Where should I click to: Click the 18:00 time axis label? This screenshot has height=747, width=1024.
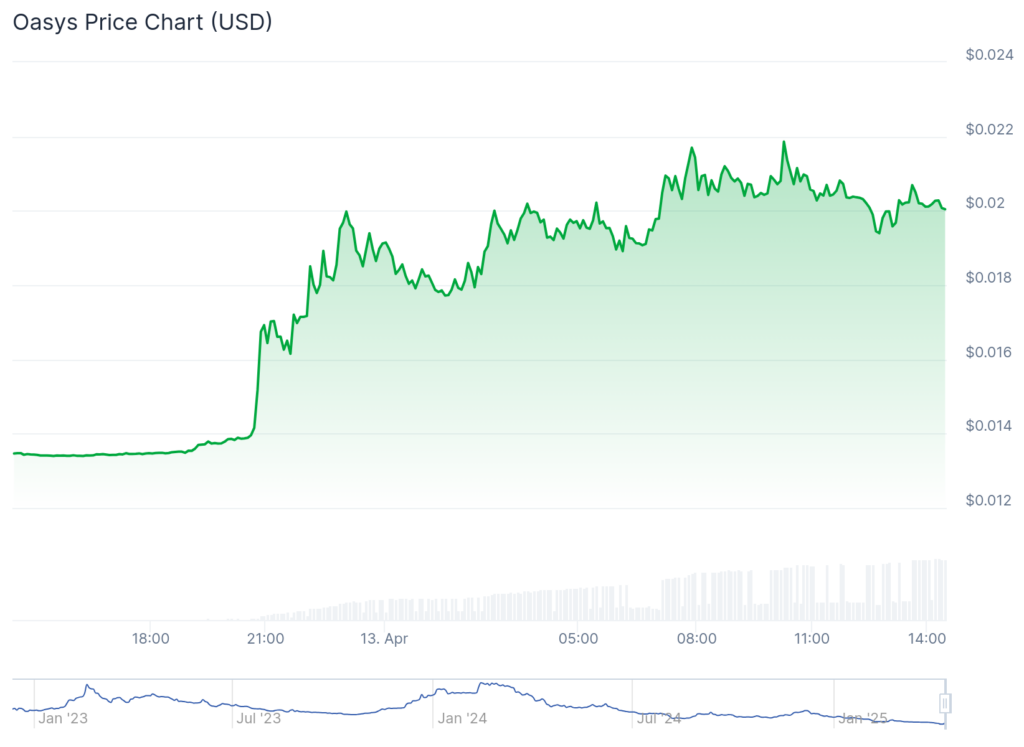(150, 638)
